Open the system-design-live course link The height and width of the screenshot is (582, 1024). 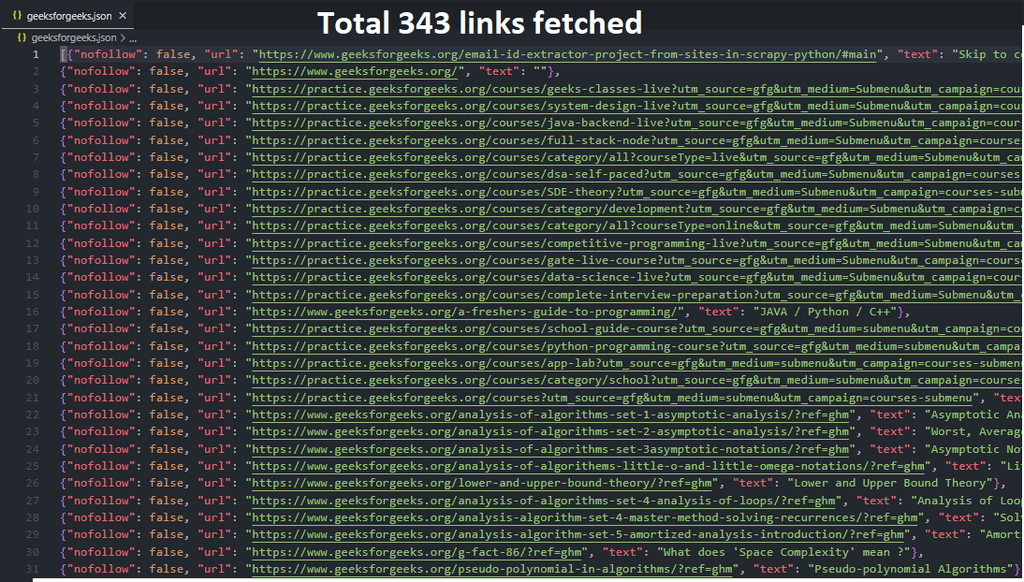pyautogui.click(x=637, y=105)
